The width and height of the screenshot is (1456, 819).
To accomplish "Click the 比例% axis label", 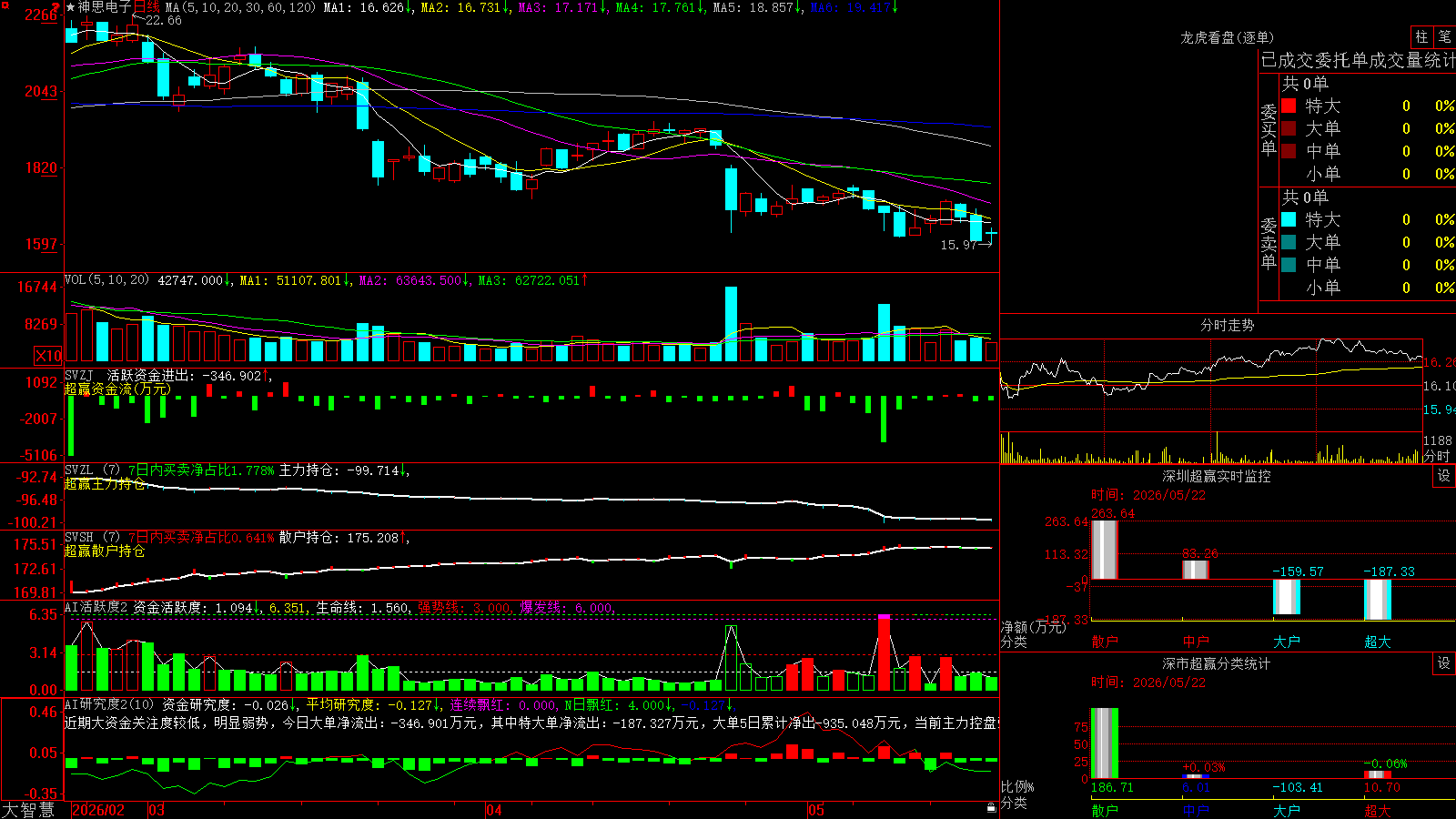I will pyautogui.click(x=1017, y=786).
